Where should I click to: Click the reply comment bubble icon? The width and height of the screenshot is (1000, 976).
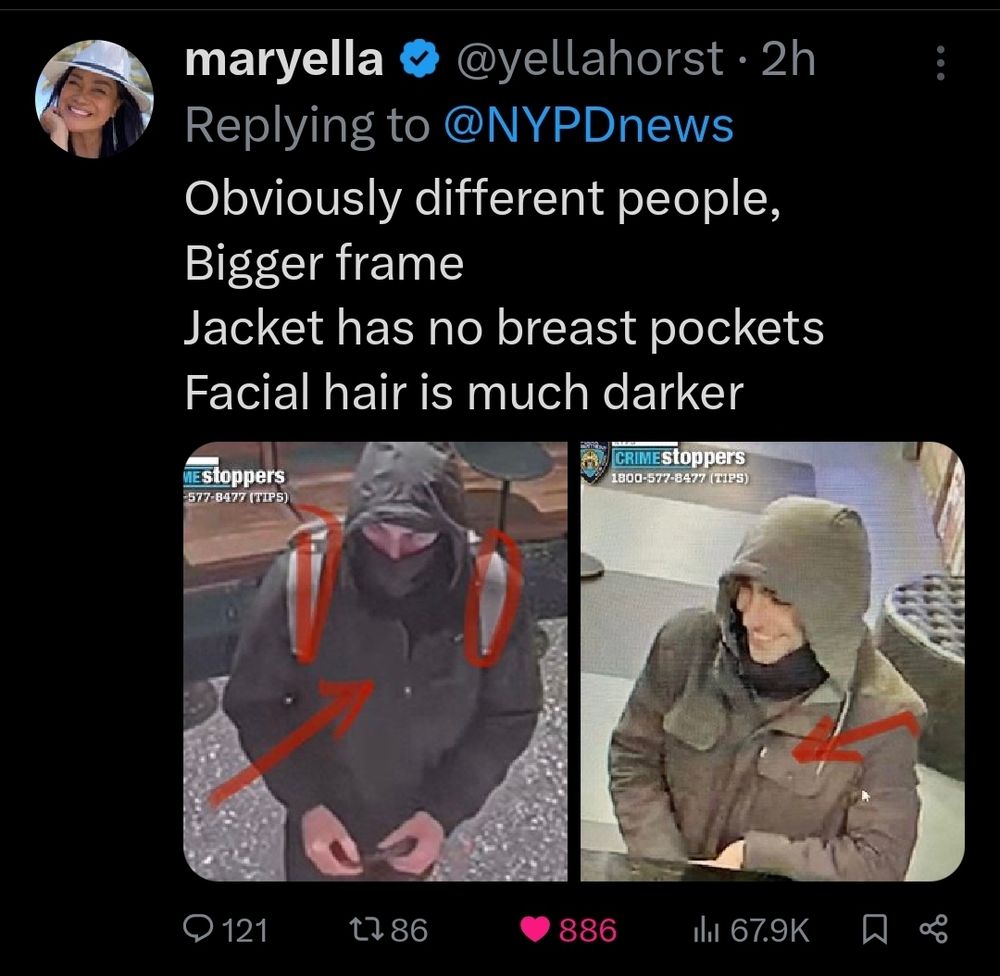[x=196, y=929]
